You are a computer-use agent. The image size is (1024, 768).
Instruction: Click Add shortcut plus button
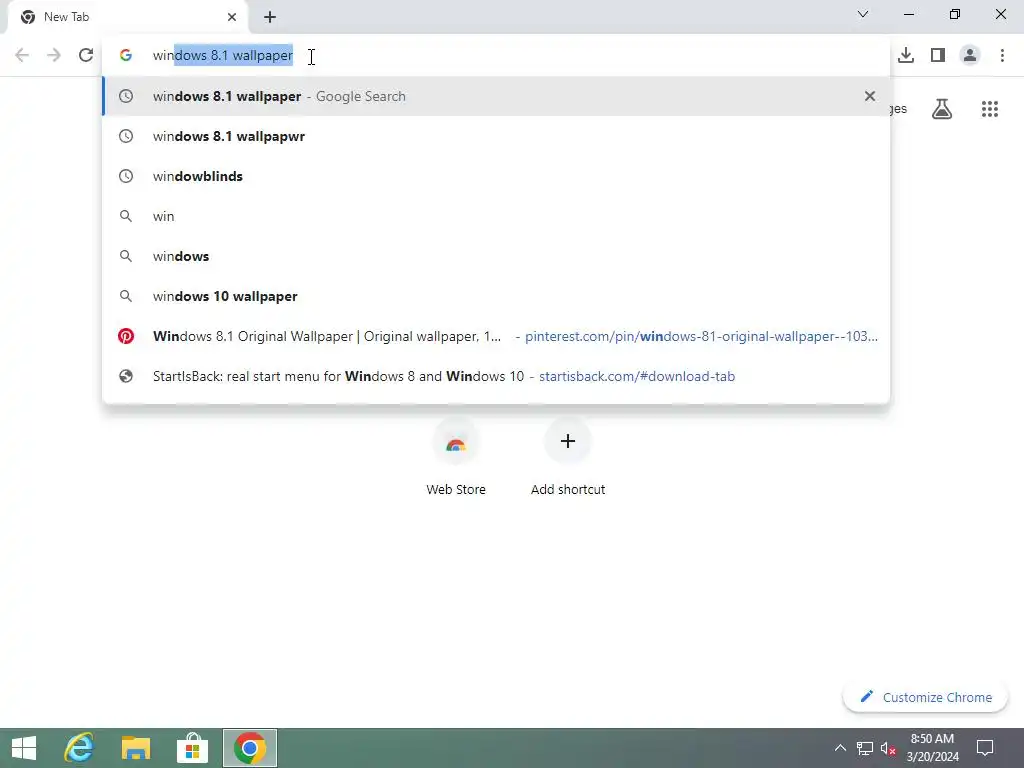point(568,441)
